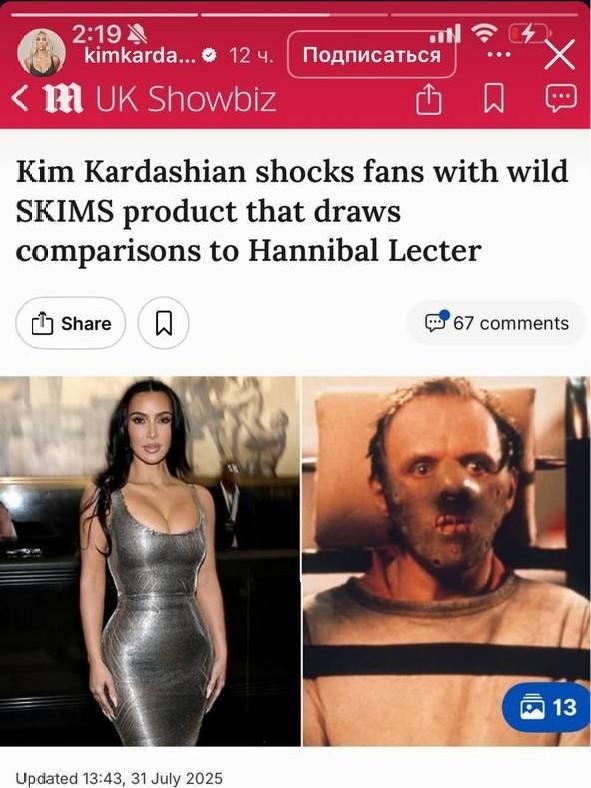Screen dimensions: 591x788
Task: Open the 13 photos gallery badge
Action: tap(547, 707)
